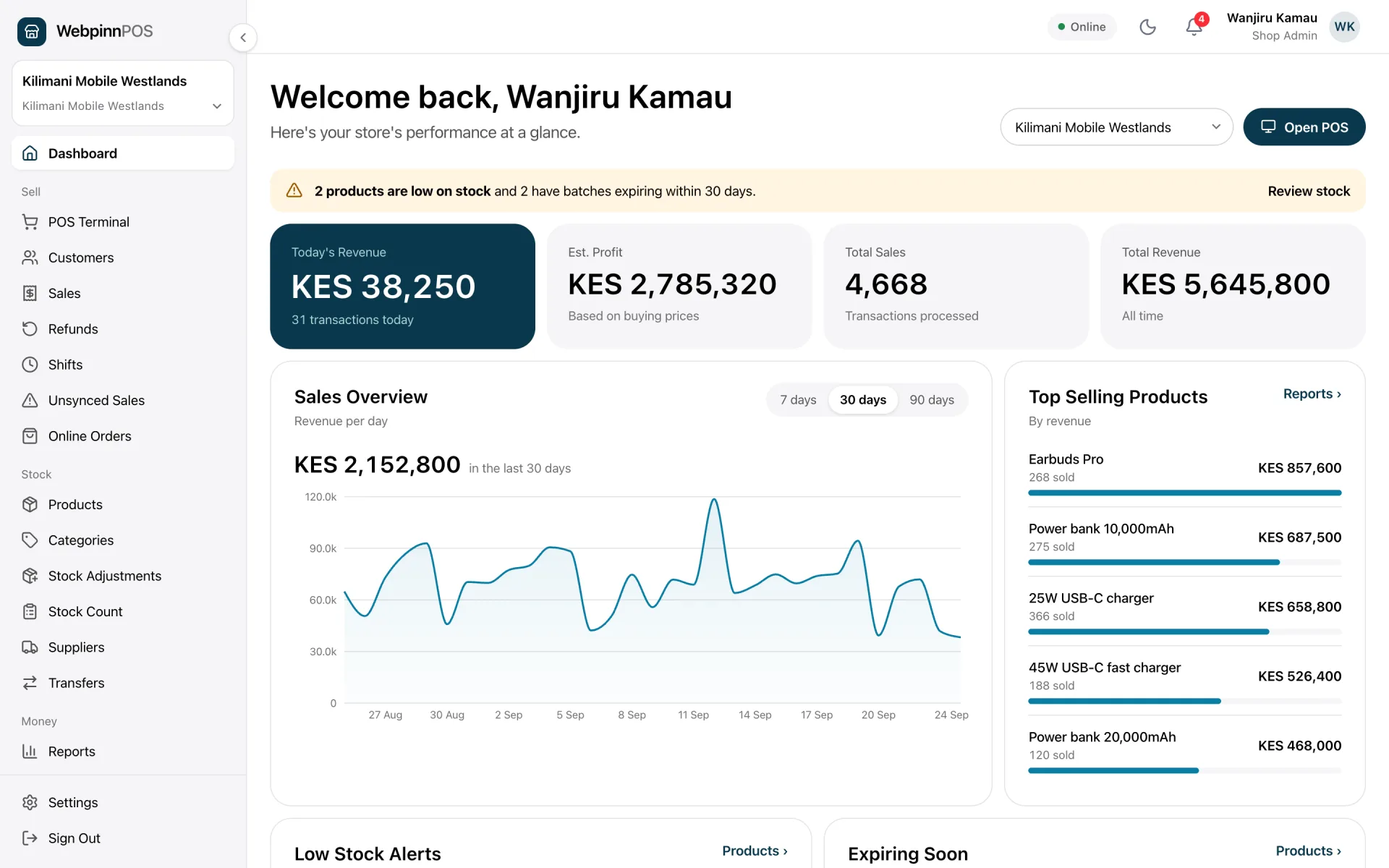The height and width of the screenshot is (868, 1389).
Task: Click the POS Terminal cart icon
Action: click(x=30, y=222)
